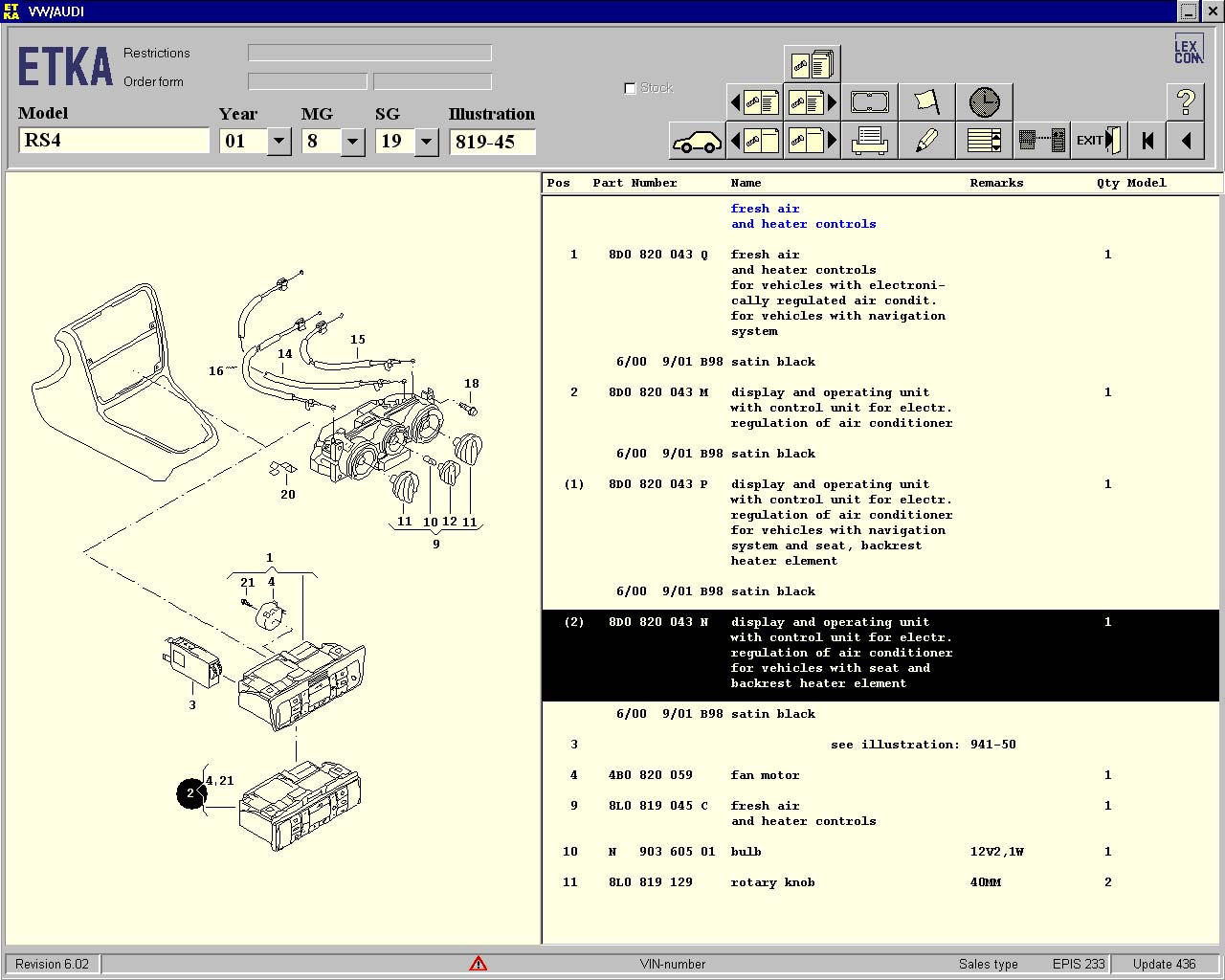Click the Update 436 status entry
The height and width of the screenshot is (980, 1225).
click(x=1165, y=964)
